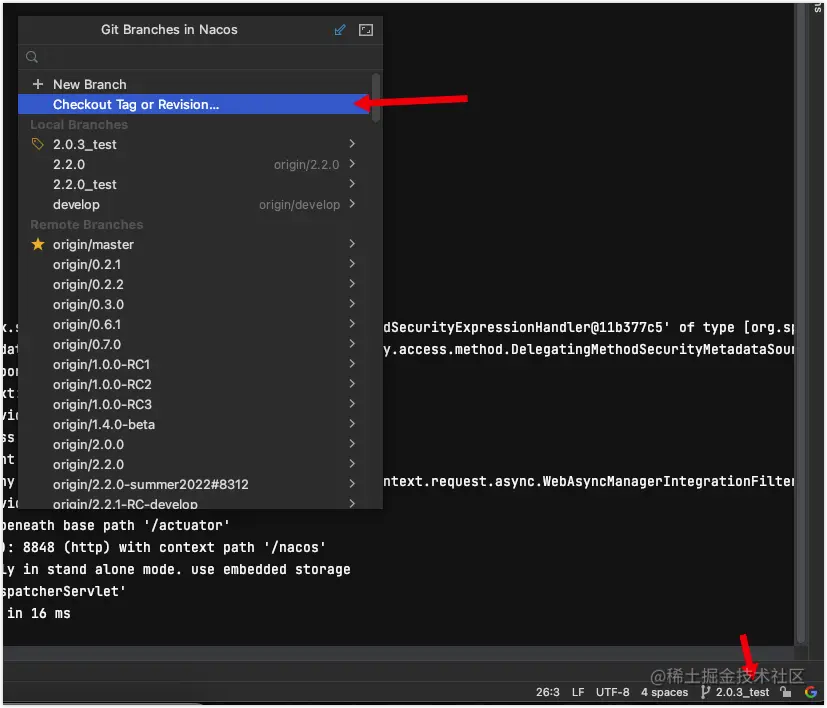This screenshot has height=708, width=827.
Task: Choose the New Branch entry
Action: tap(194, 84)
